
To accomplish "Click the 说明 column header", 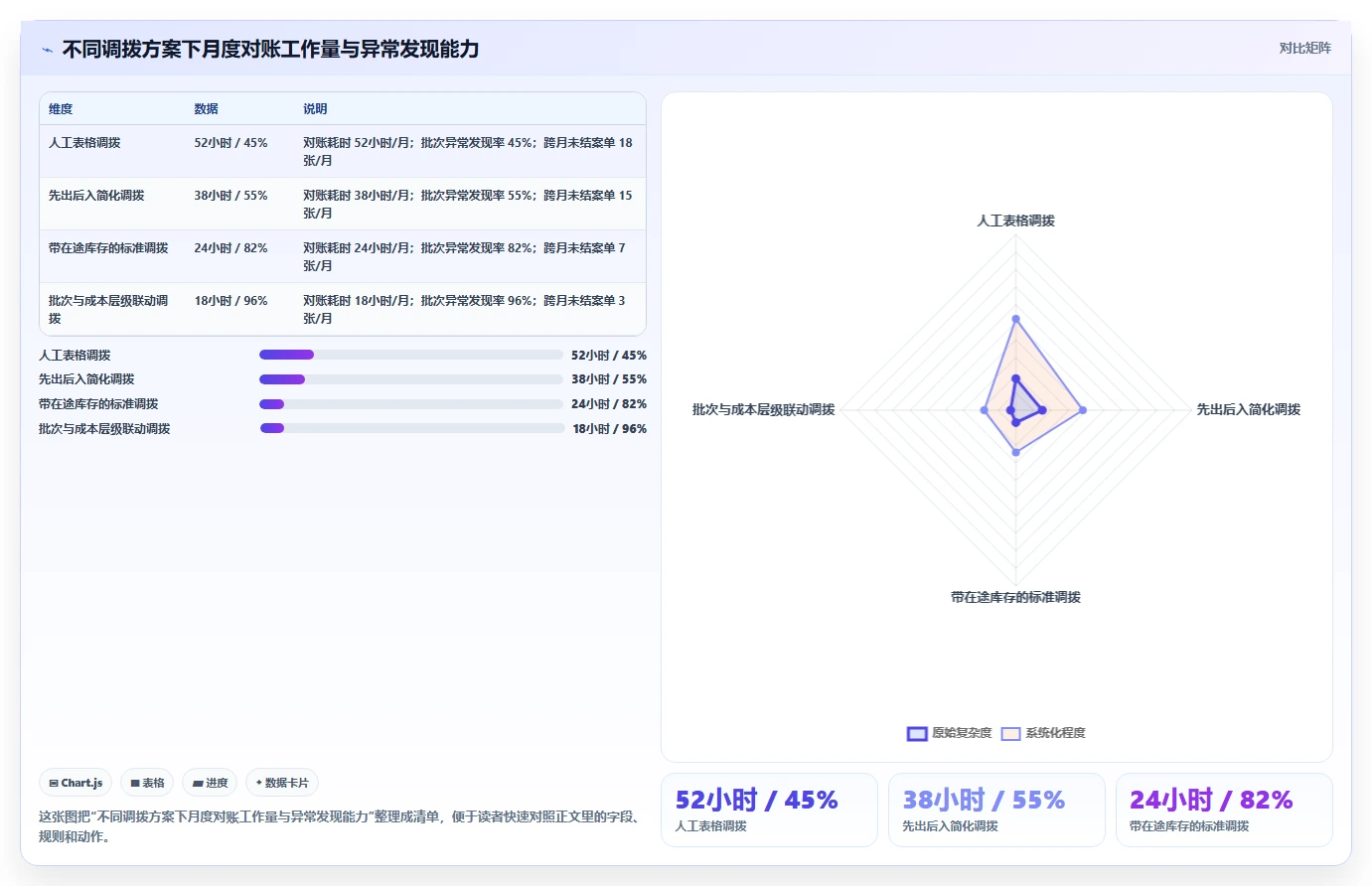I will click(315, 109).
